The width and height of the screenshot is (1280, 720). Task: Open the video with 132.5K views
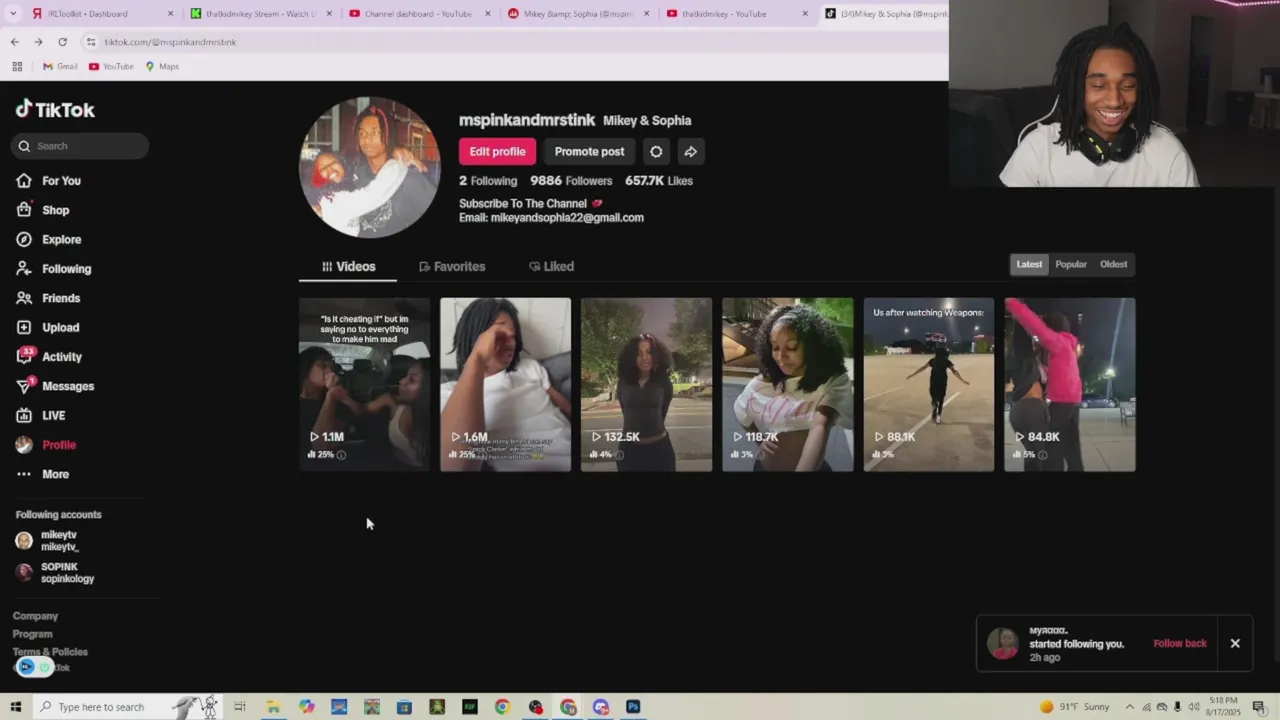coord(646,384)
